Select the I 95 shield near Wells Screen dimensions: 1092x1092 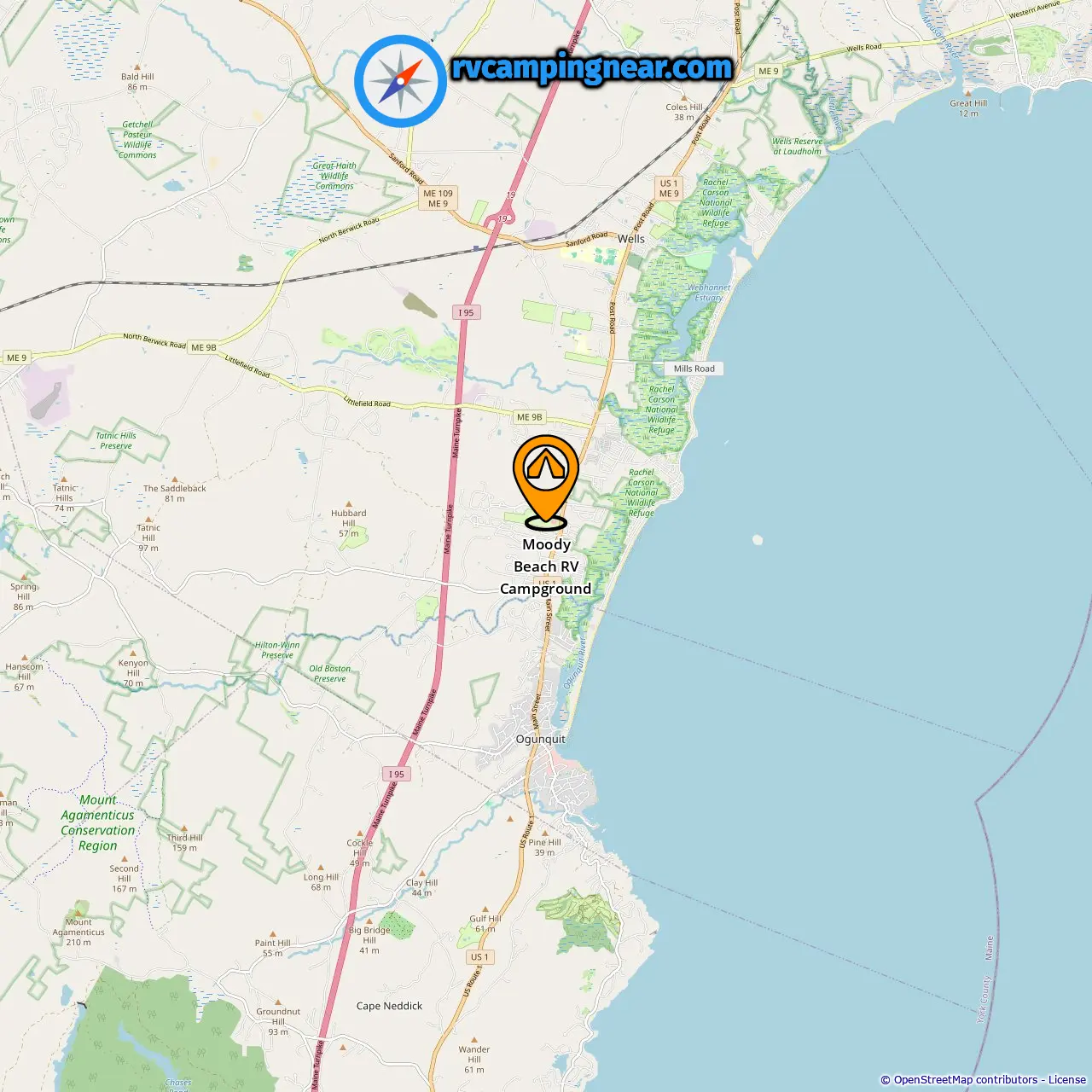click(466, 312)
